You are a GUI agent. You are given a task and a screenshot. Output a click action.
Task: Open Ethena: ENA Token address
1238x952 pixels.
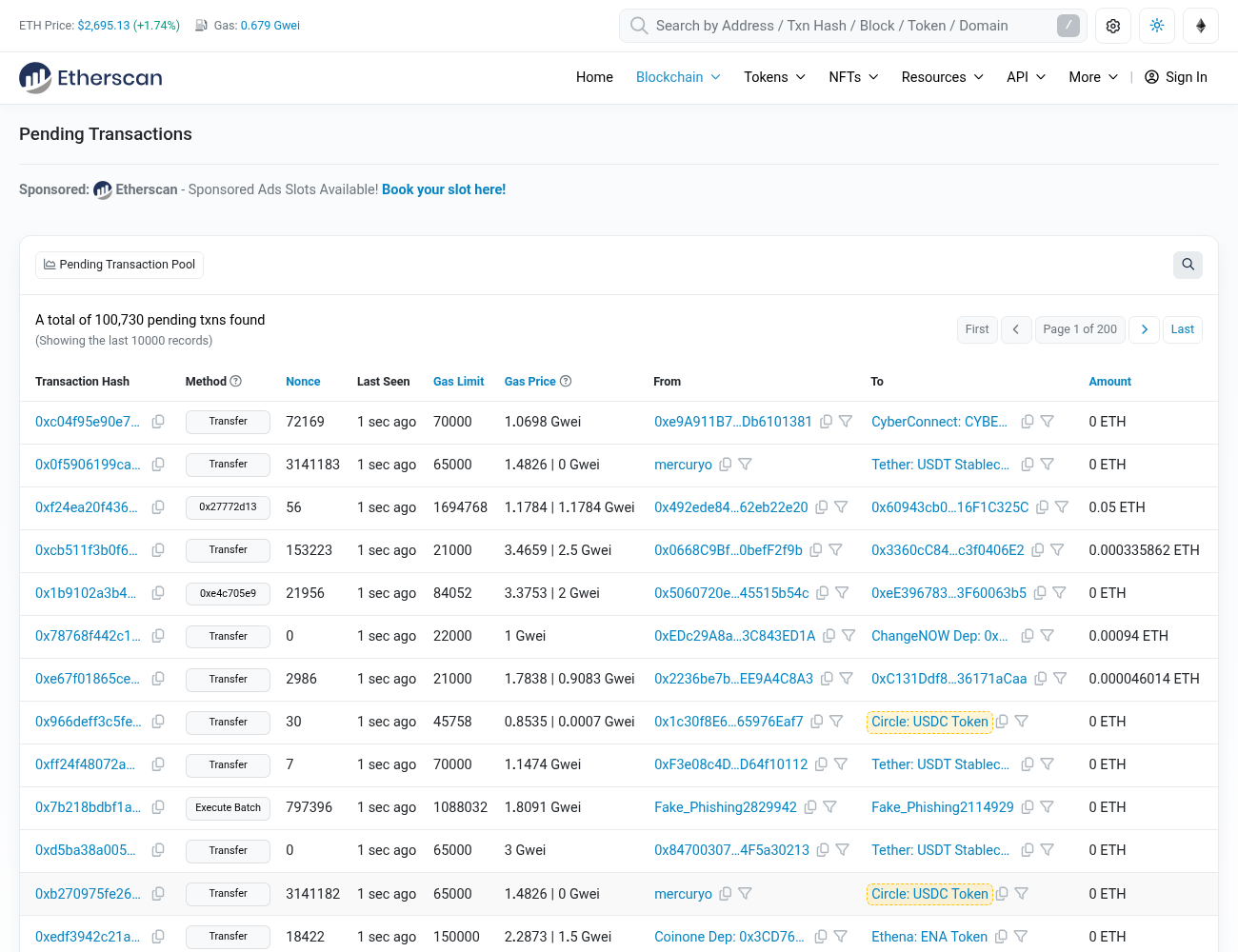pos(929,937)
